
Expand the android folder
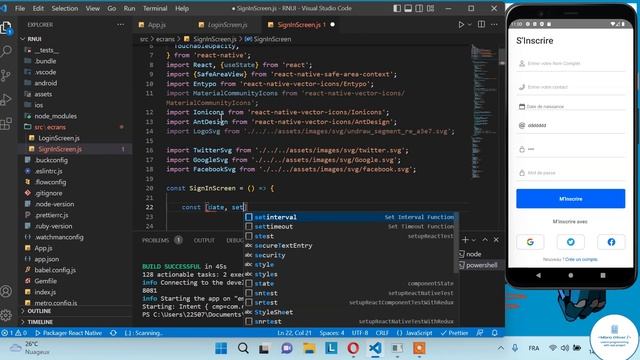pyautogui.click(x=46, y=83)
